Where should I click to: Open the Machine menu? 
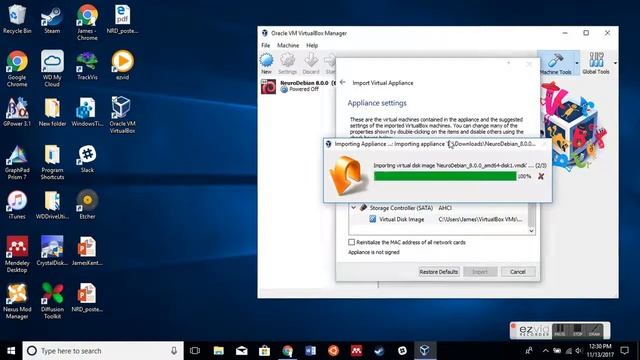point(288,45)
